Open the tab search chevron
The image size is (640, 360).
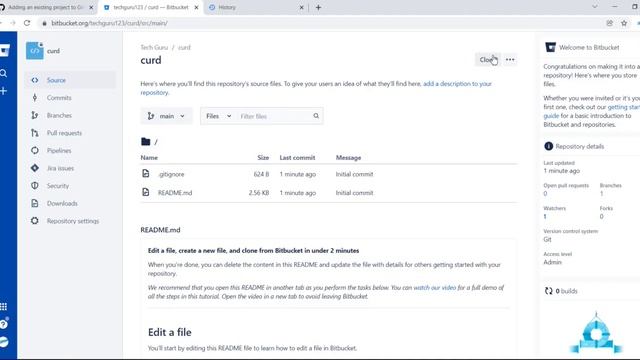[595, 7]
